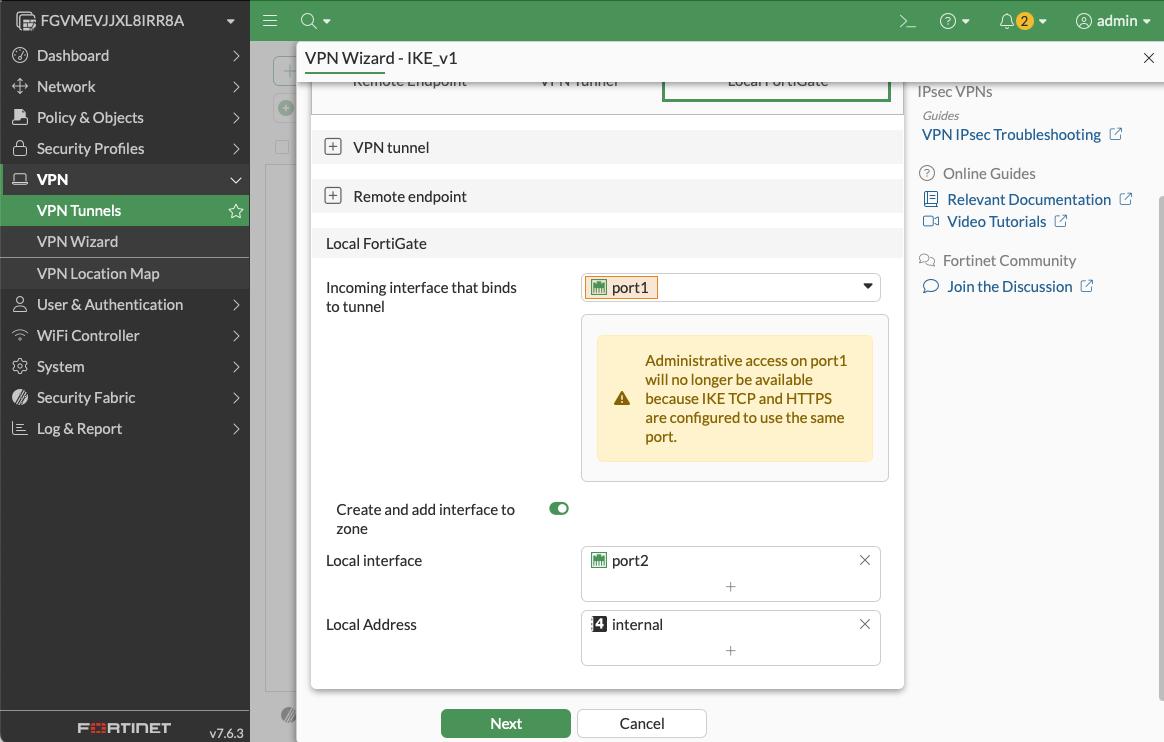Open the search magnifier in top bar
The width and height of the screenshot is (1164, 742).
[315, 21]
